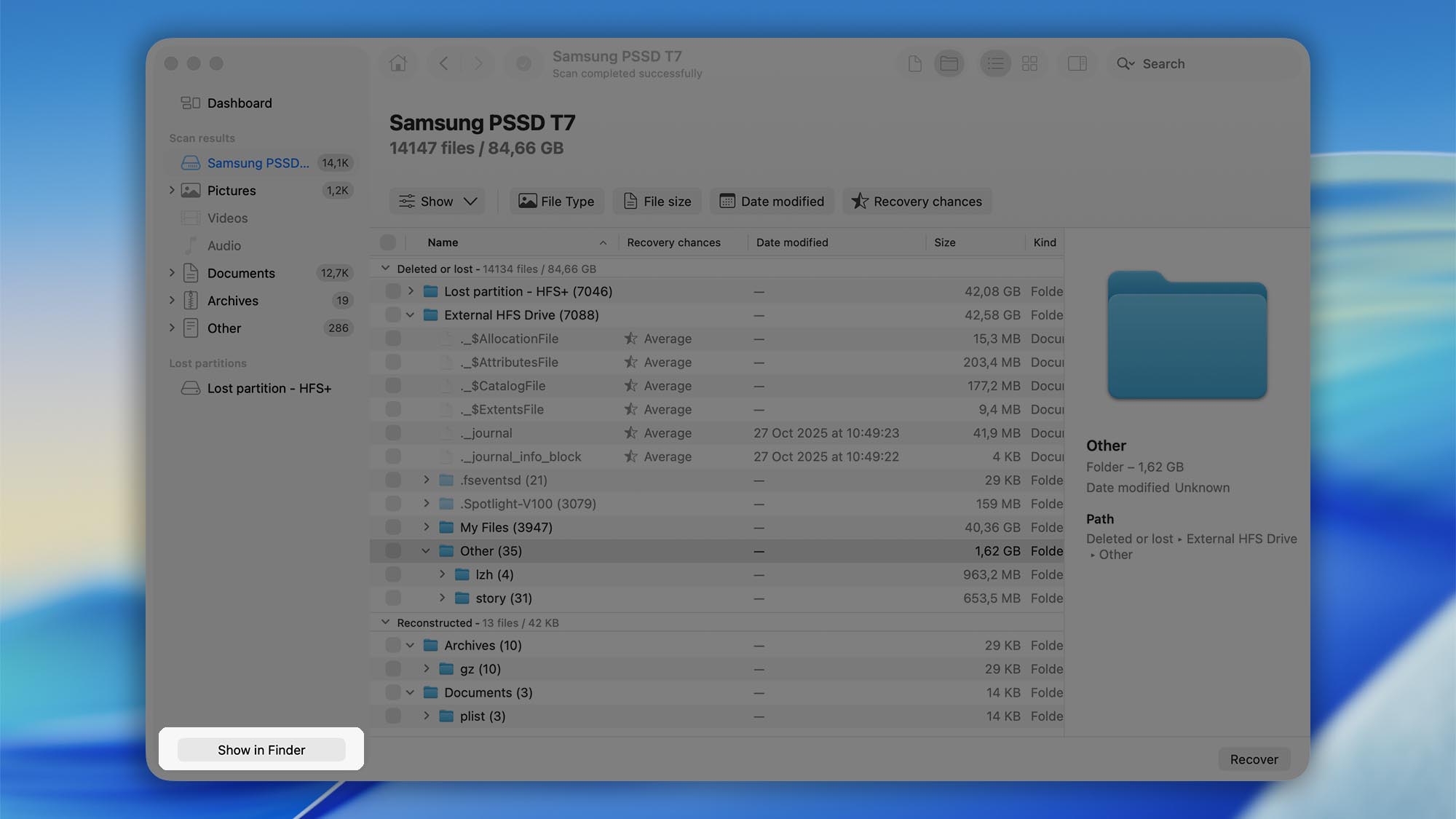
Task: Tick the ._journal file checkbox
Action: point(393,432)
